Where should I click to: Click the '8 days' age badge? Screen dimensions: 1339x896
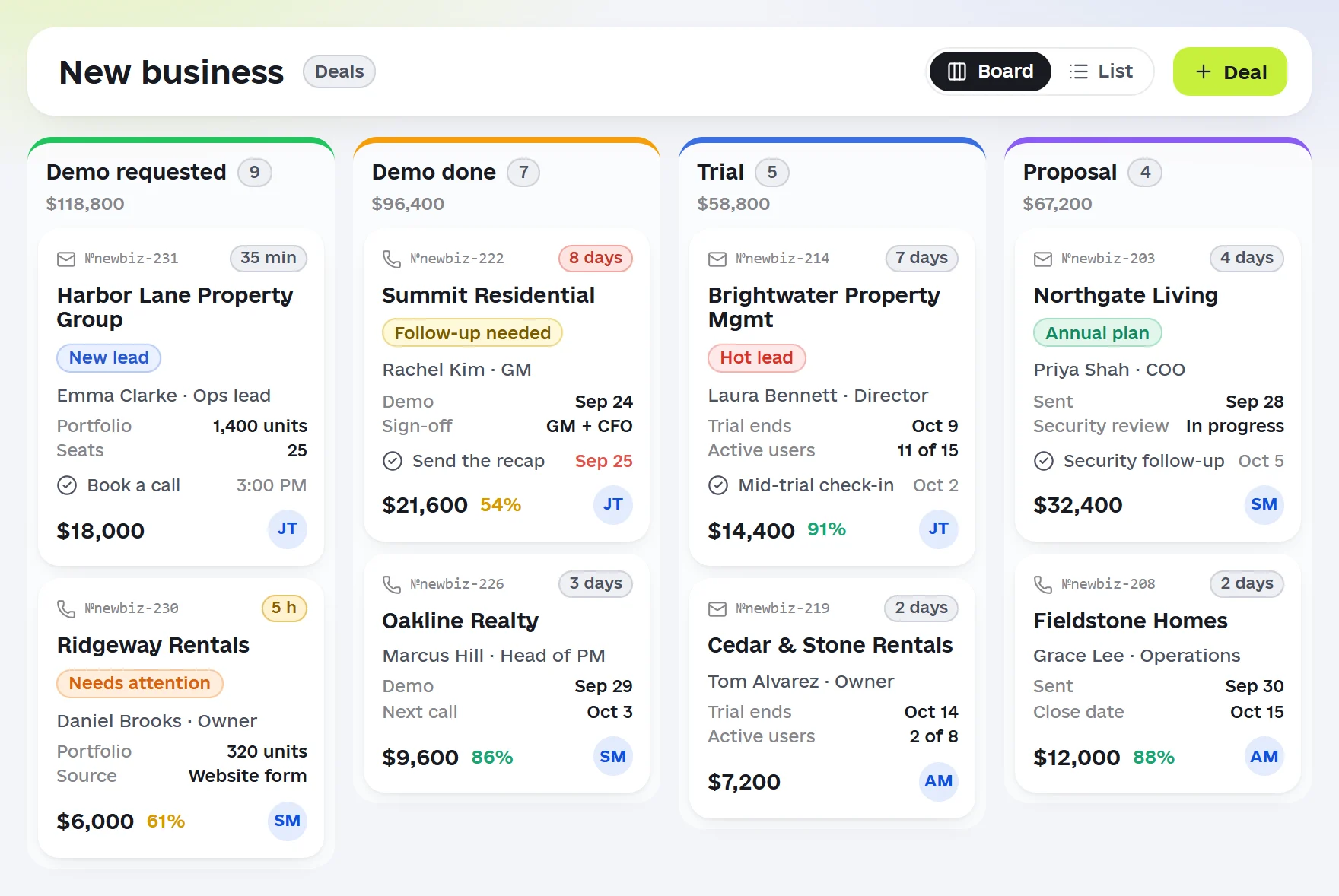click(x=596, y=259)
